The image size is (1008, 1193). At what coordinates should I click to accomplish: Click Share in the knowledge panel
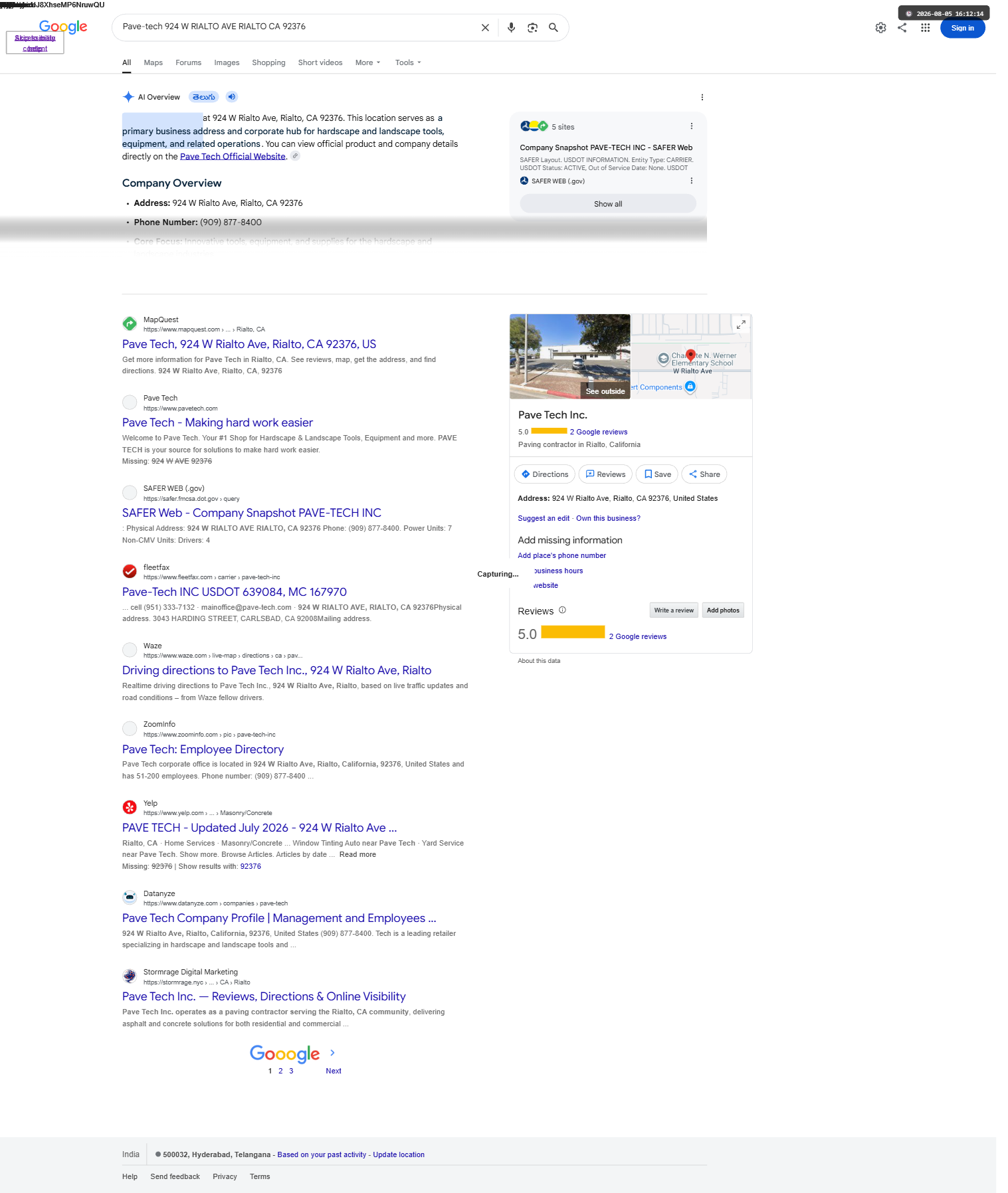704,474
